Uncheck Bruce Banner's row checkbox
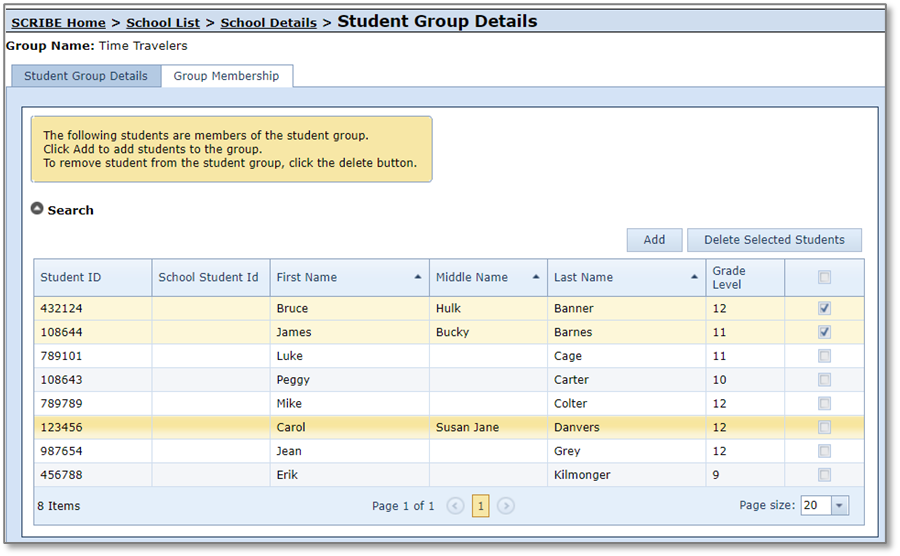The height and width of the screenshot is (556, 900). (824, 308)
